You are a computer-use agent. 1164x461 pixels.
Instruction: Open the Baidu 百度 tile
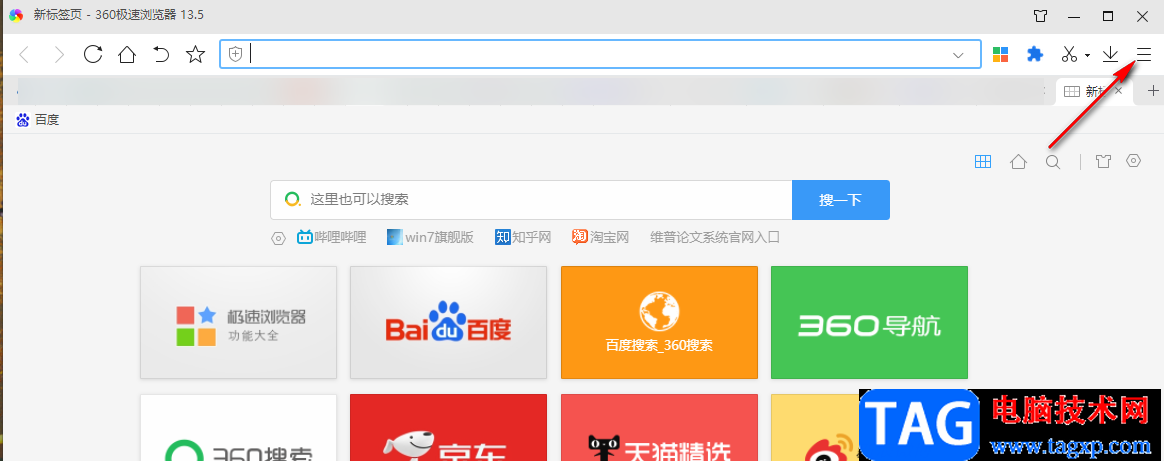pos(448,322)
